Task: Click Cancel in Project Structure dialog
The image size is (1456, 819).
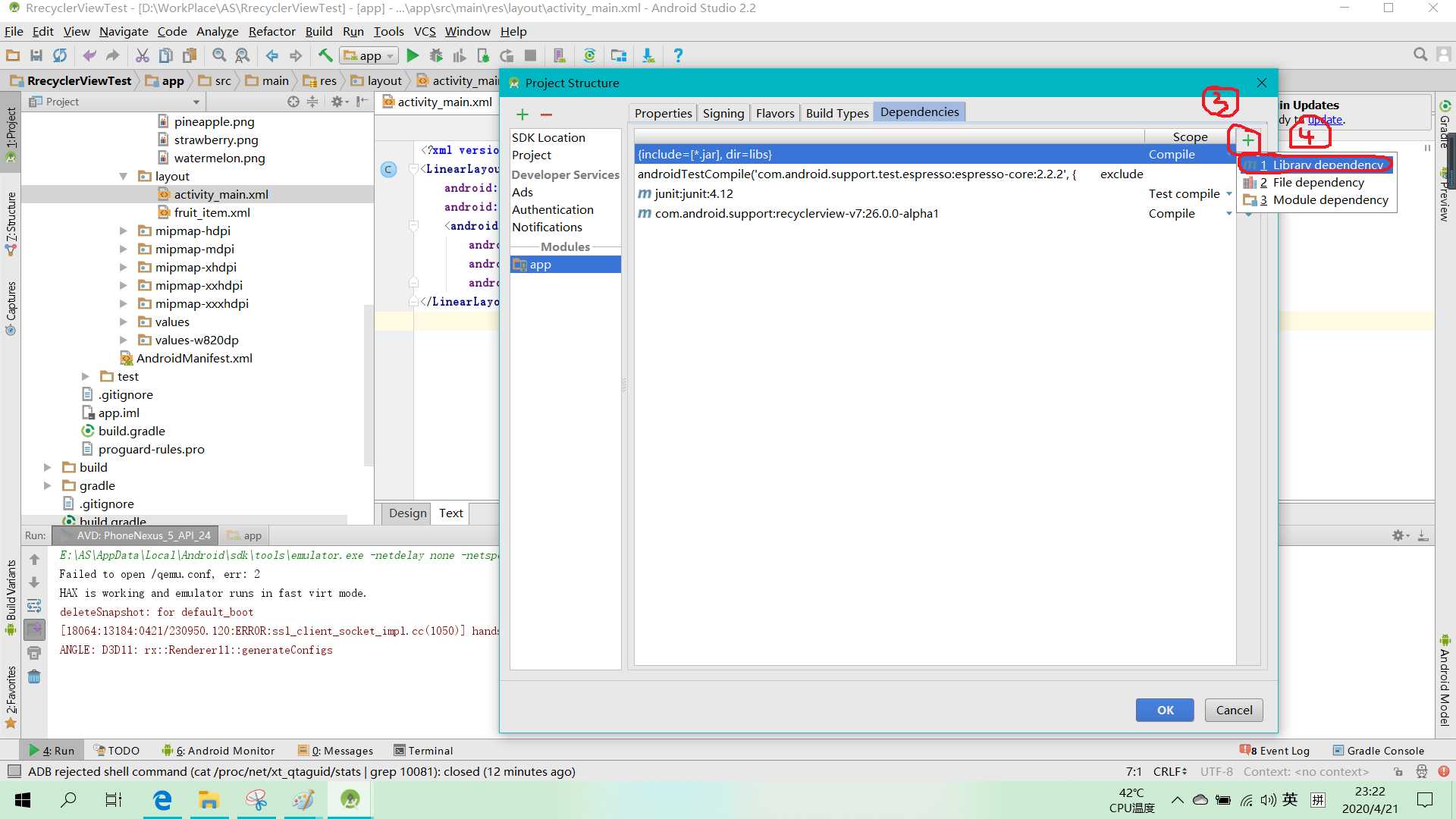Action: coord(1234,710)
